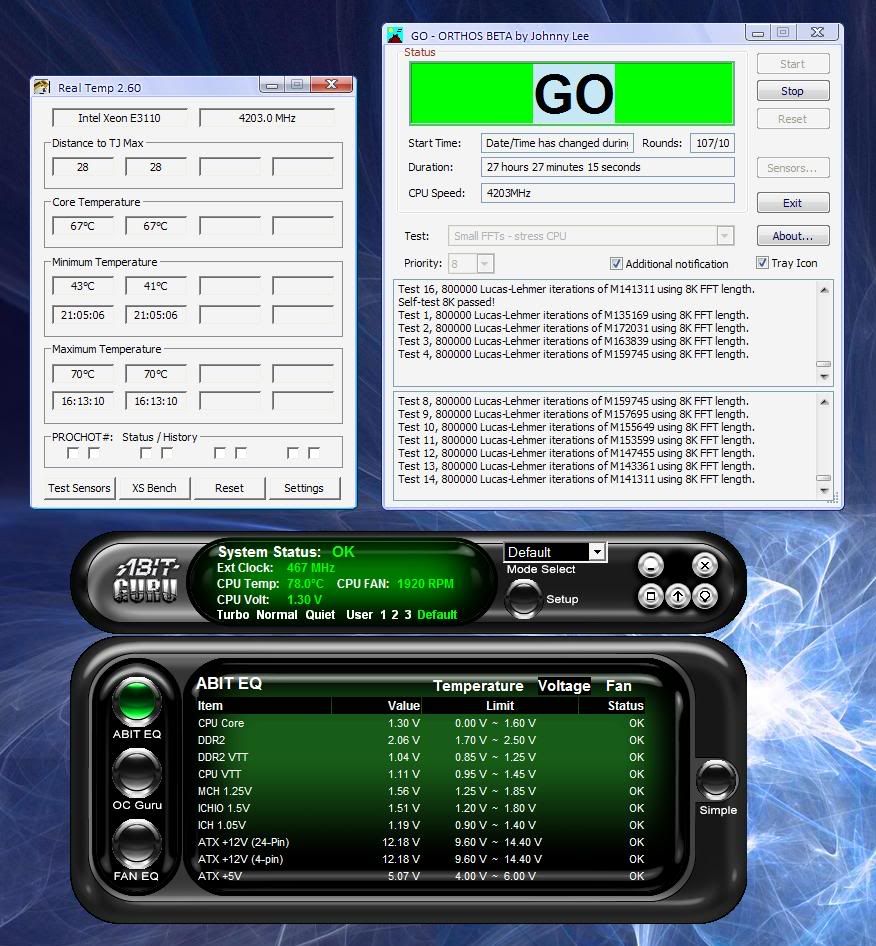Tick the first PROCHOT# checkbox under the label
The height and width of the screenshot is (946, 876).
tap(73, 452)
